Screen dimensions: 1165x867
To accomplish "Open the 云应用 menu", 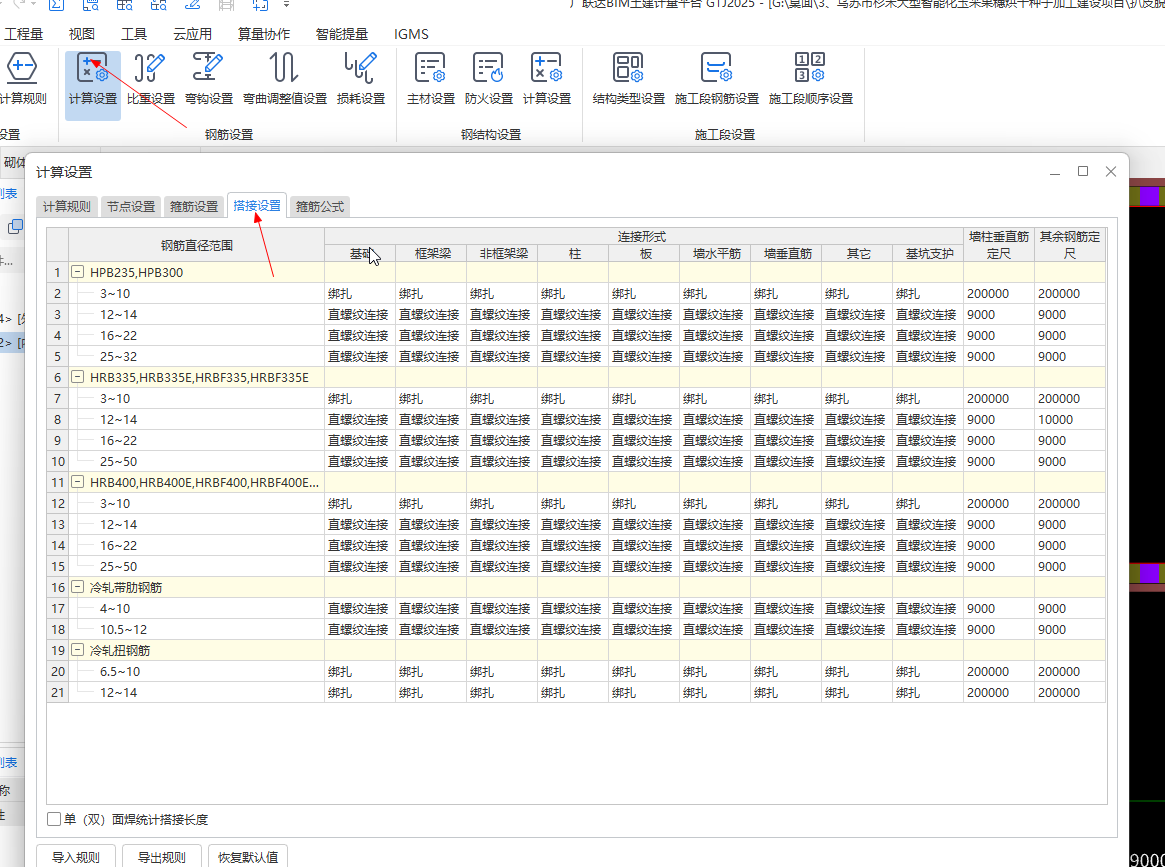I will (x=192, y=34).
